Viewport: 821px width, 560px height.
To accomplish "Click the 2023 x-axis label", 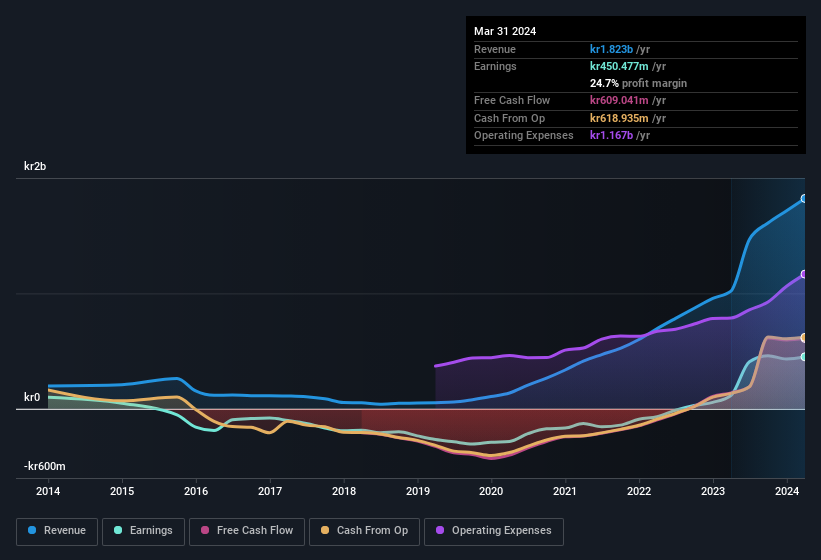I will (713, 491).
